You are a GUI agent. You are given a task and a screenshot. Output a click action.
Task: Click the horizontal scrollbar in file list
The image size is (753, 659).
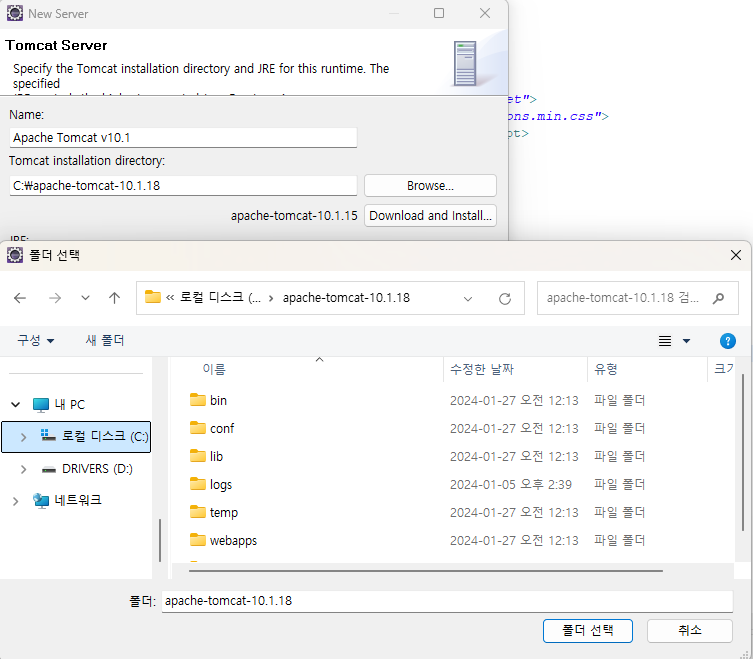coord(426,571)
